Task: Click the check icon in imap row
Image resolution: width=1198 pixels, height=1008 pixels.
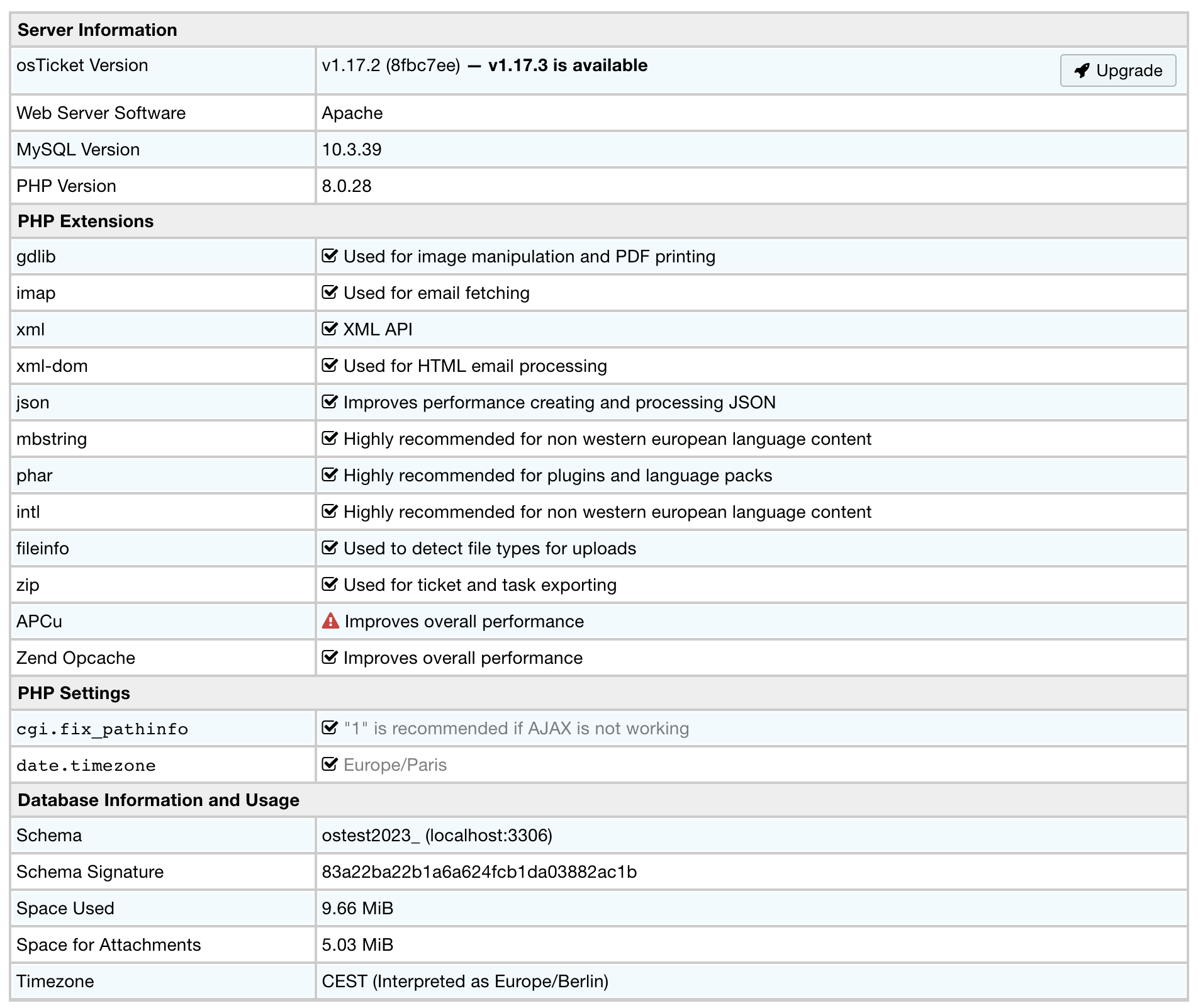Action: (330, 293)
